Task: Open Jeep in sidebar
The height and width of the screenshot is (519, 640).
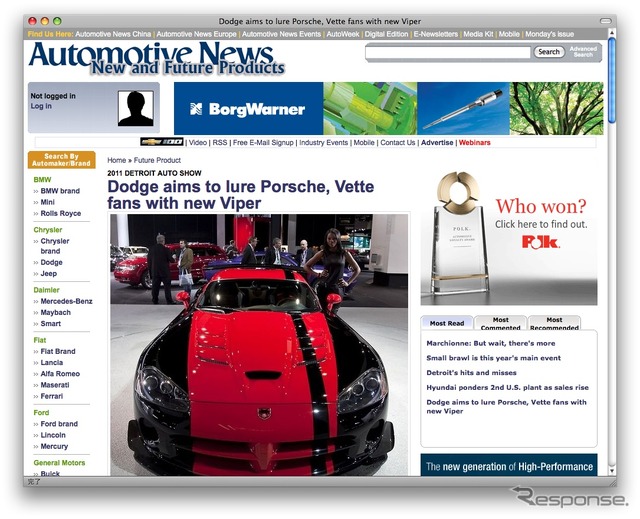Action: [x=49, y=273]
